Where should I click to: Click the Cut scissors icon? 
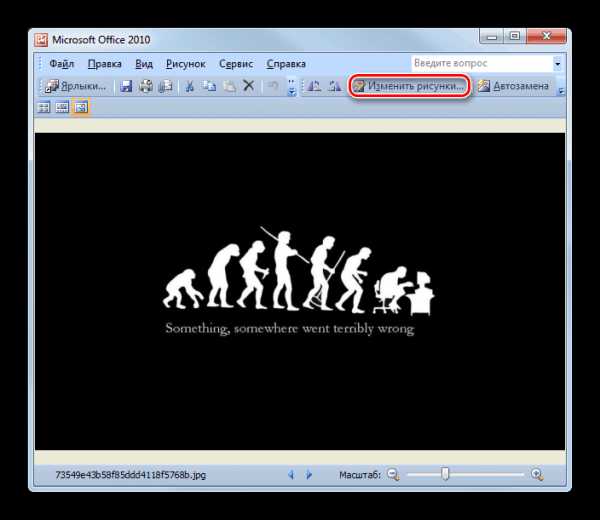coord(189,86)
